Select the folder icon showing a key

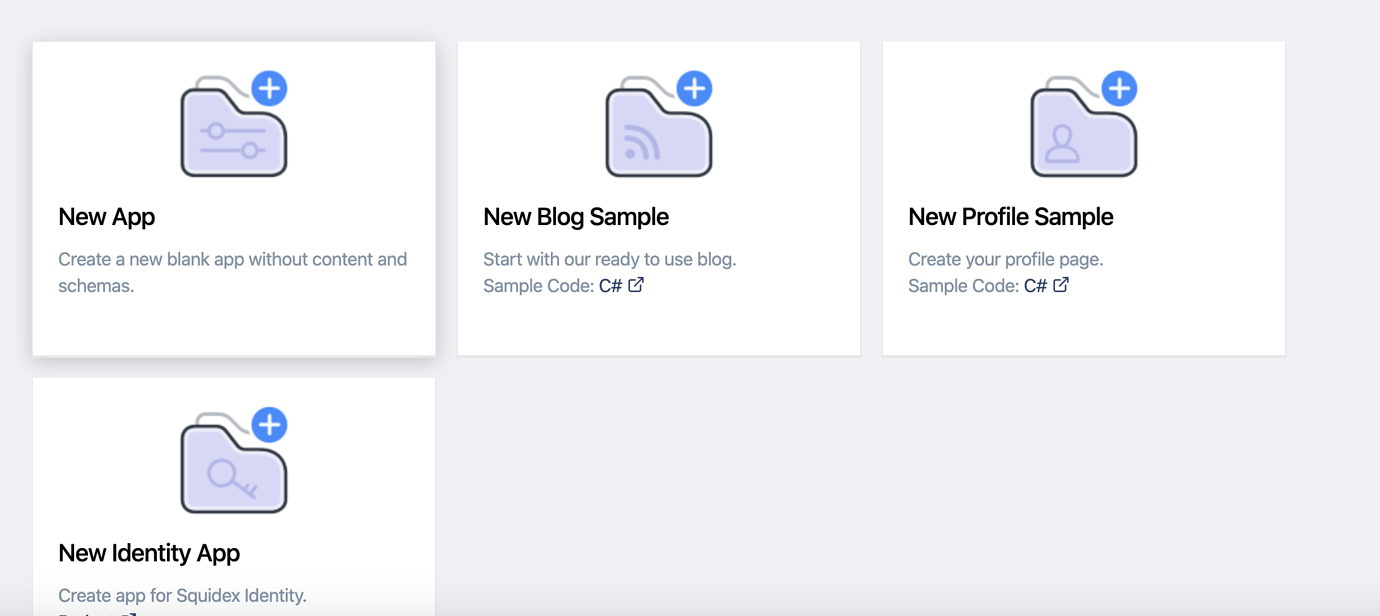tap(233, 460)
